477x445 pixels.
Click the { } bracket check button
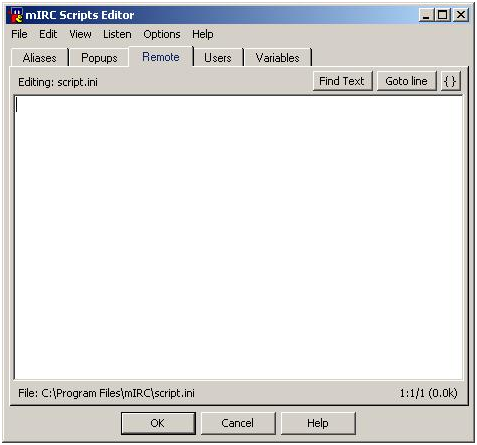pyautogui.click(x=451, y=81)
